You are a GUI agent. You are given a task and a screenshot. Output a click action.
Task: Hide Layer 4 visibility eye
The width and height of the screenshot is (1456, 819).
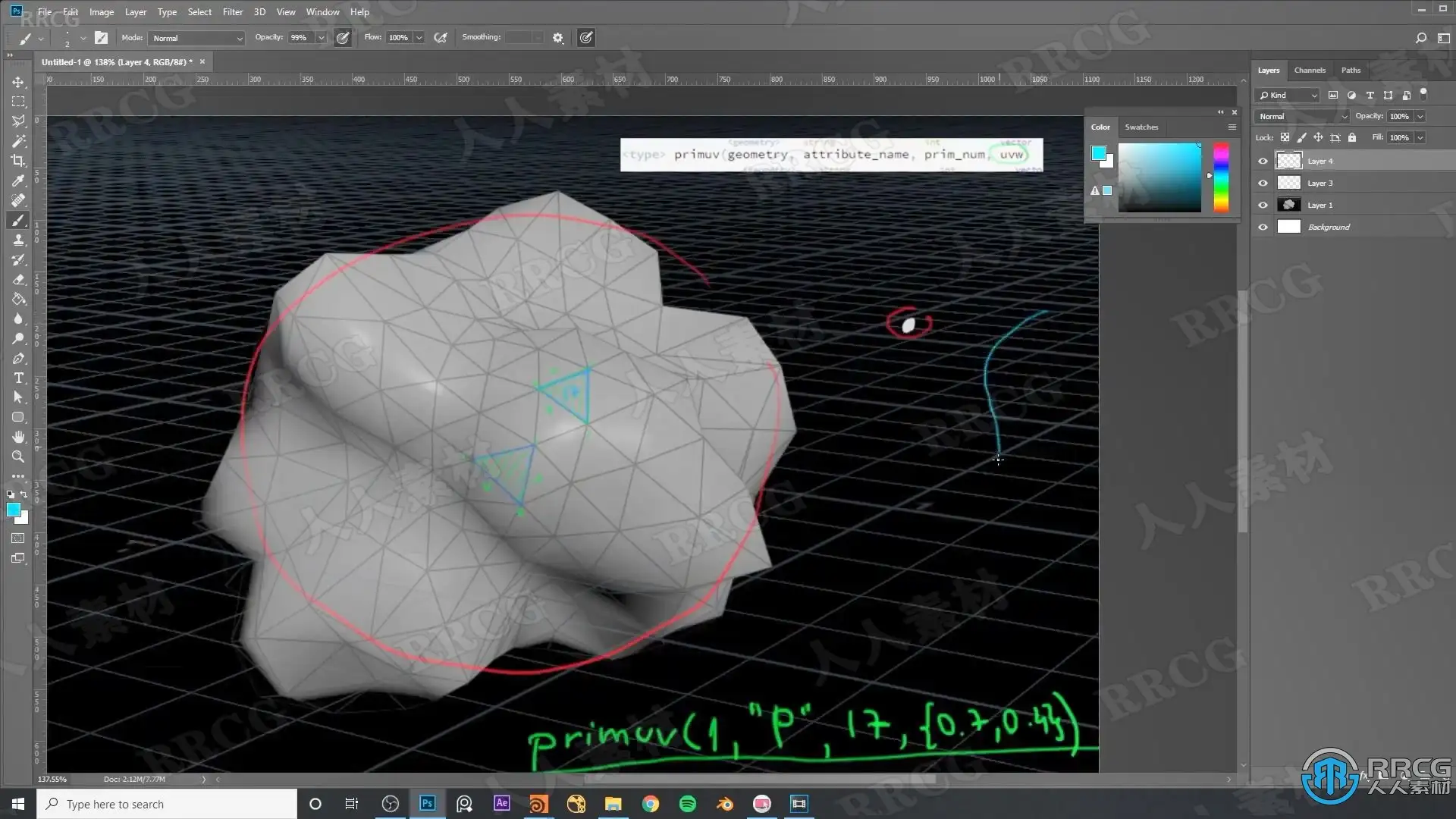tap(1263, 161)
